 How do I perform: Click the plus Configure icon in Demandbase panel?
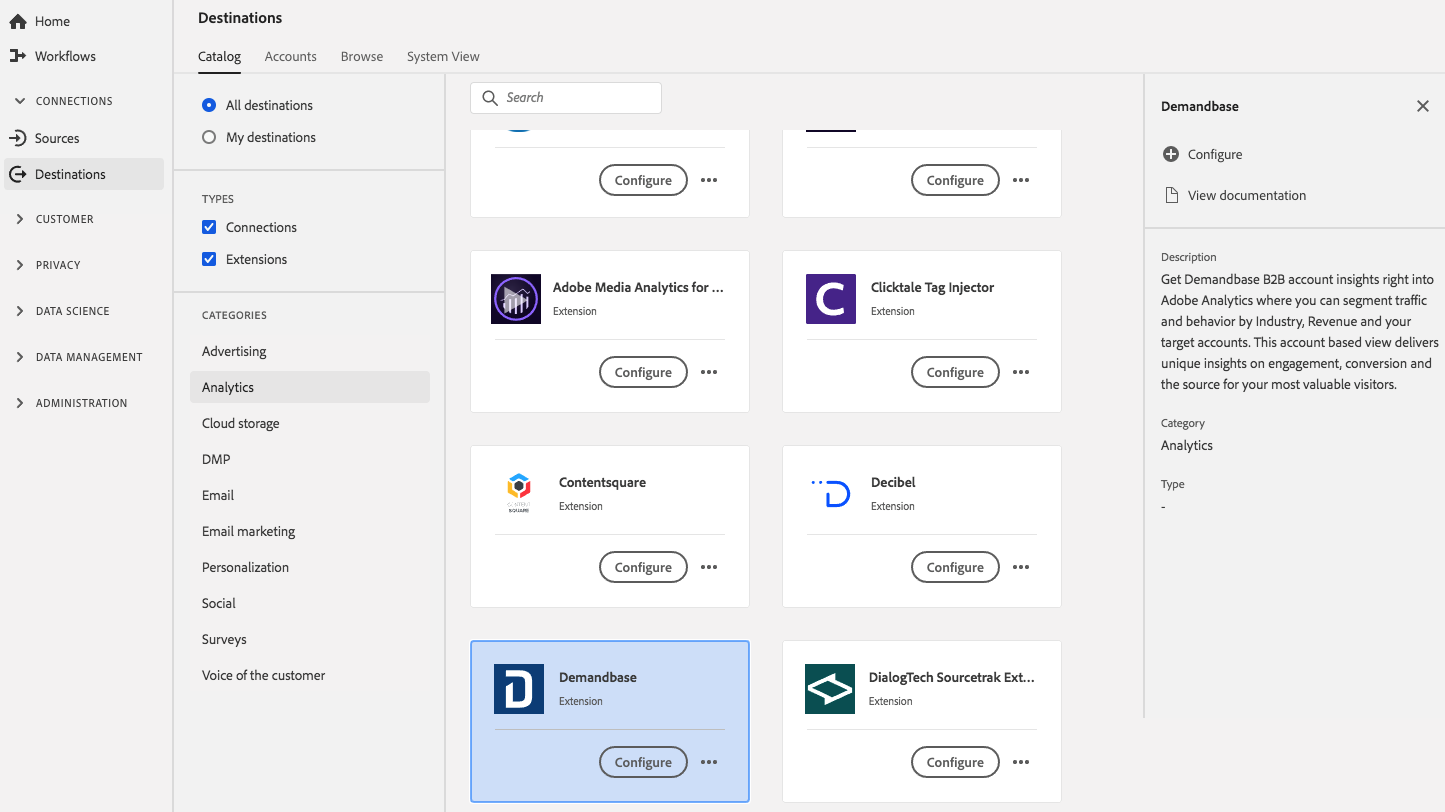(1171, 154)
